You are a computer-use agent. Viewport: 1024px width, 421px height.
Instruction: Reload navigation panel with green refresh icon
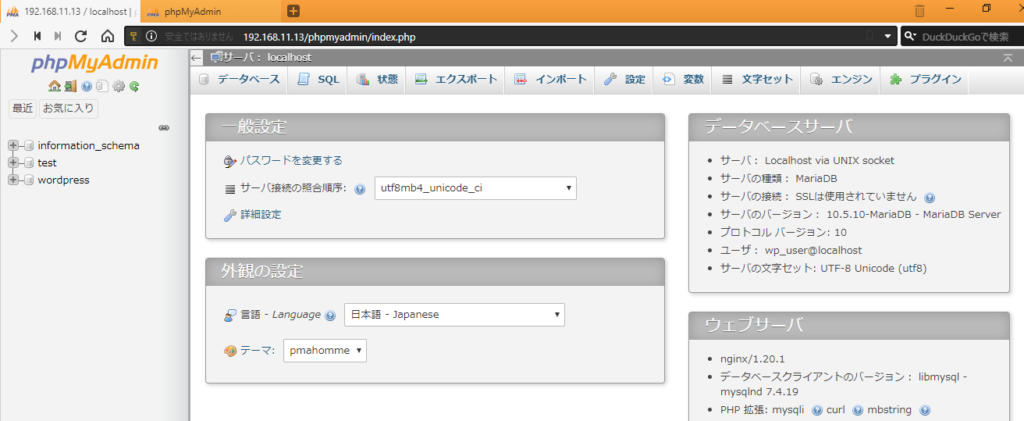click(133, 86)
